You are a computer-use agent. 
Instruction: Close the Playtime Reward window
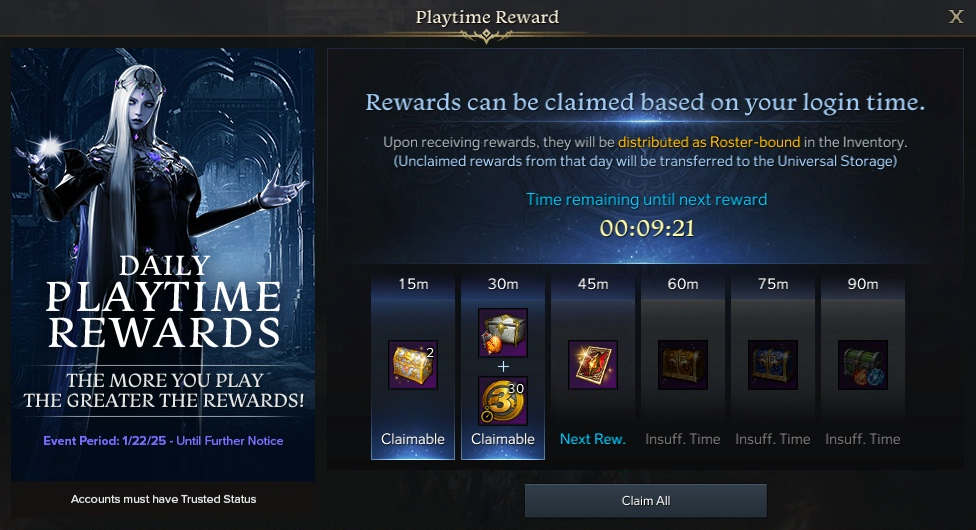click(956, 16)
